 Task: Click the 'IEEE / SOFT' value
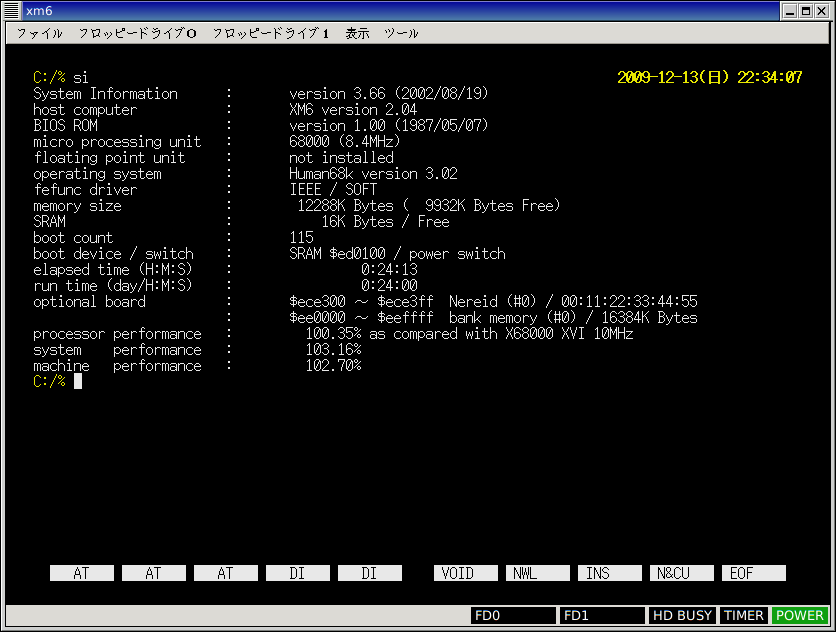pyautogui.click(x=333, y=190)
